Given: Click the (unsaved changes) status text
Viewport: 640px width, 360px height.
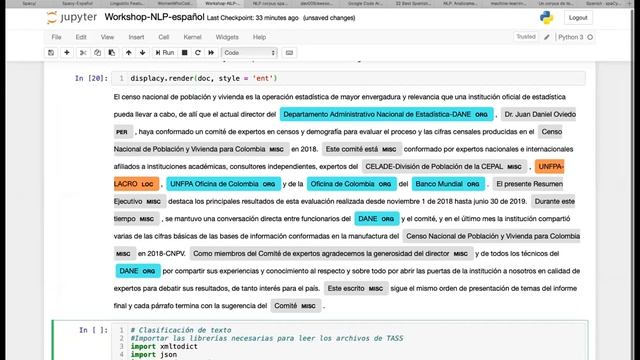Looking at the screenshot, I should click(x=329, y=18).
